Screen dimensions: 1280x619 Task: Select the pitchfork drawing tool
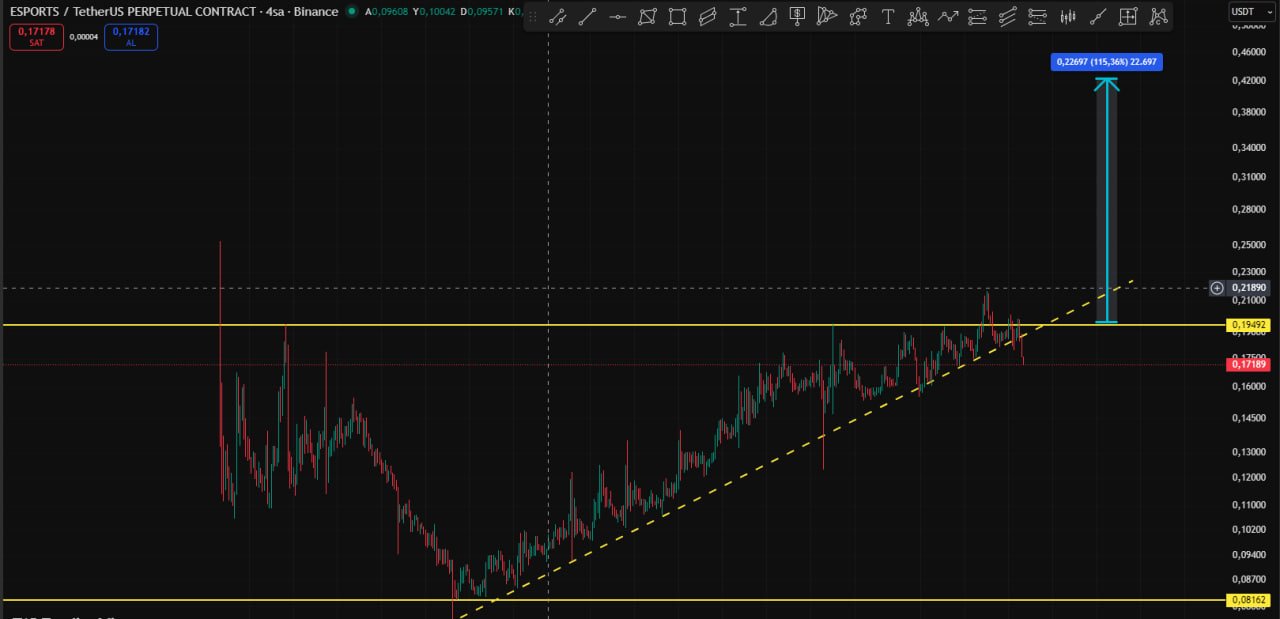(x=827, y=16)
